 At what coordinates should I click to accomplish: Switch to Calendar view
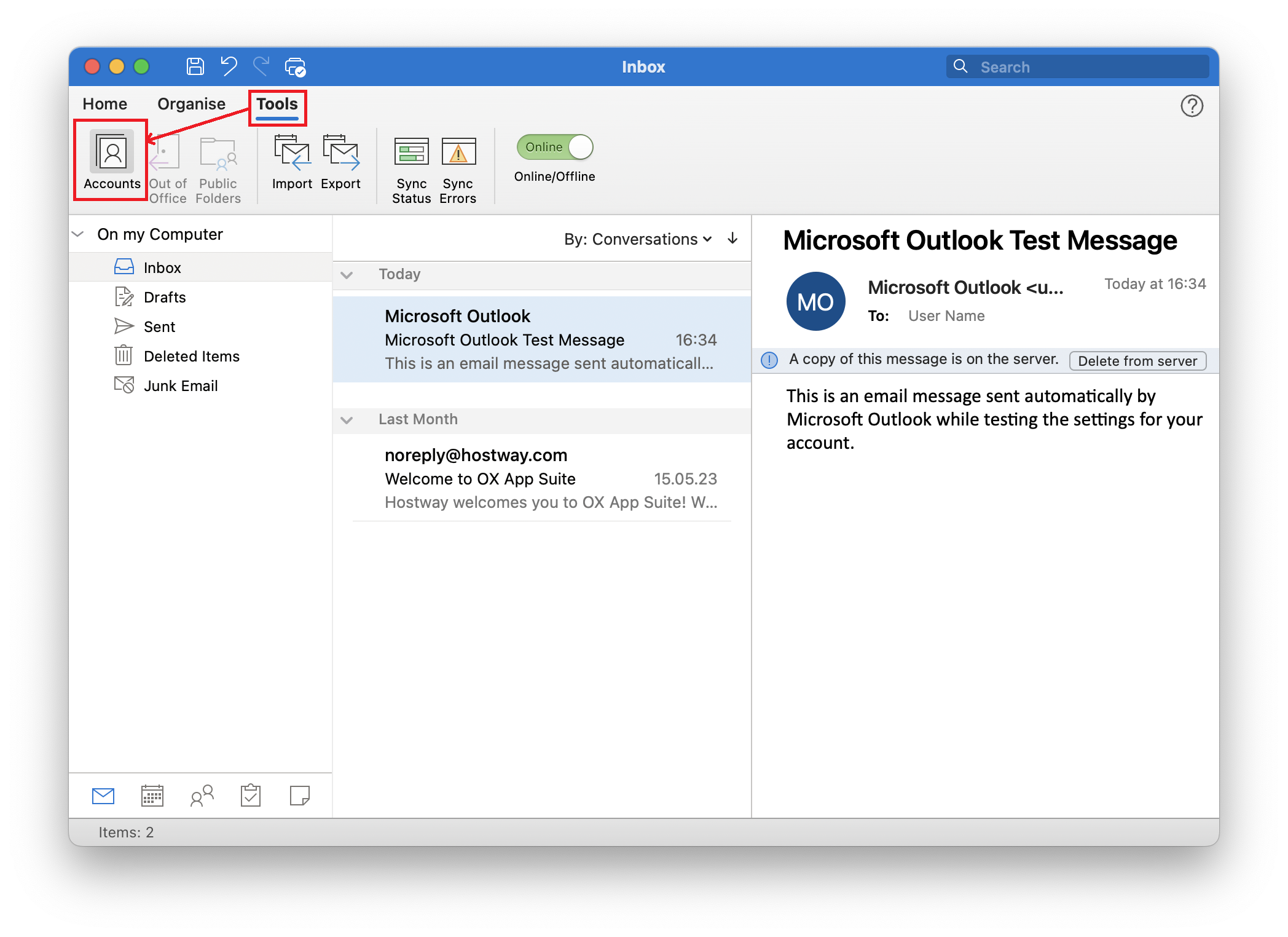coord(152,796)
